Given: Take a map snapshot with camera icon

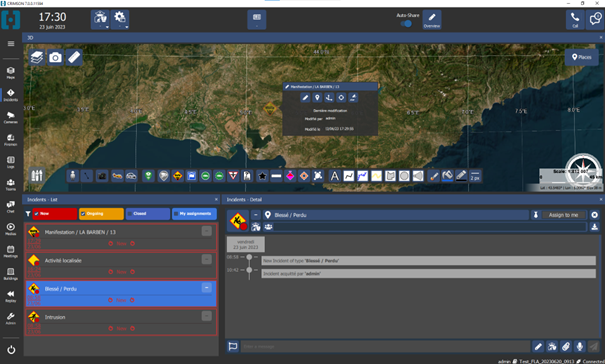Looking at the screenshot, I should point(55,58).
